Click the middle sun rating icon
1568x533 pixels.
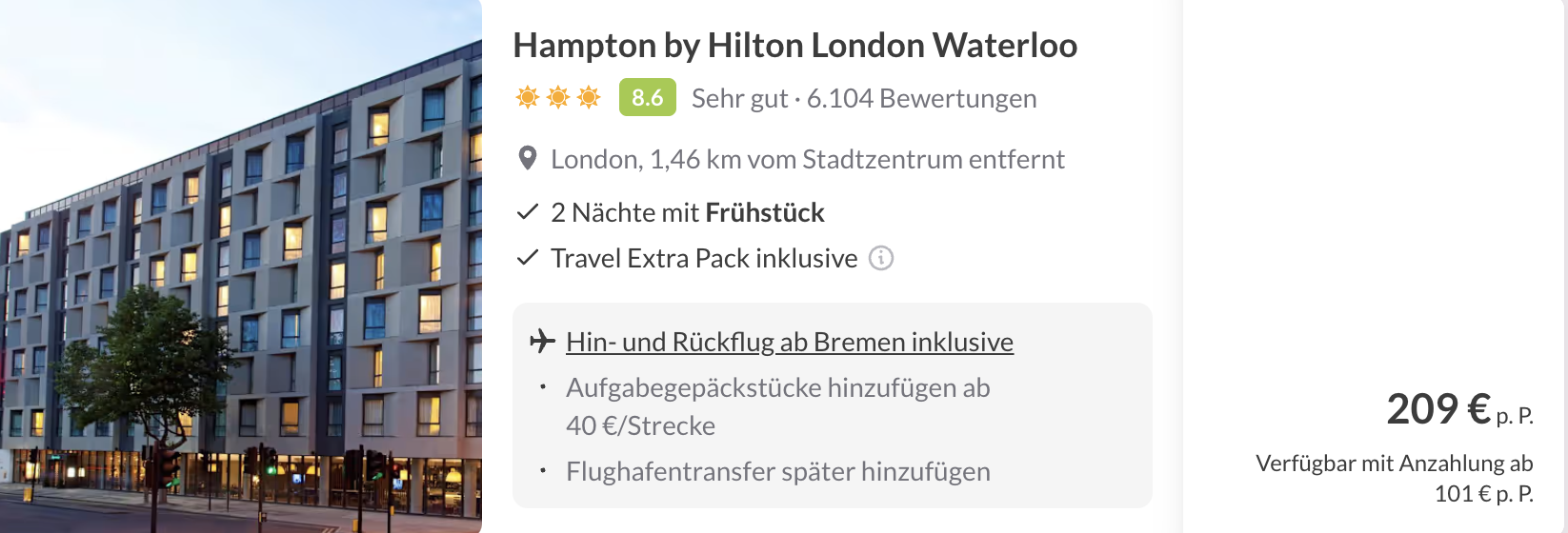pyautogui.click(x=558, y=97)
